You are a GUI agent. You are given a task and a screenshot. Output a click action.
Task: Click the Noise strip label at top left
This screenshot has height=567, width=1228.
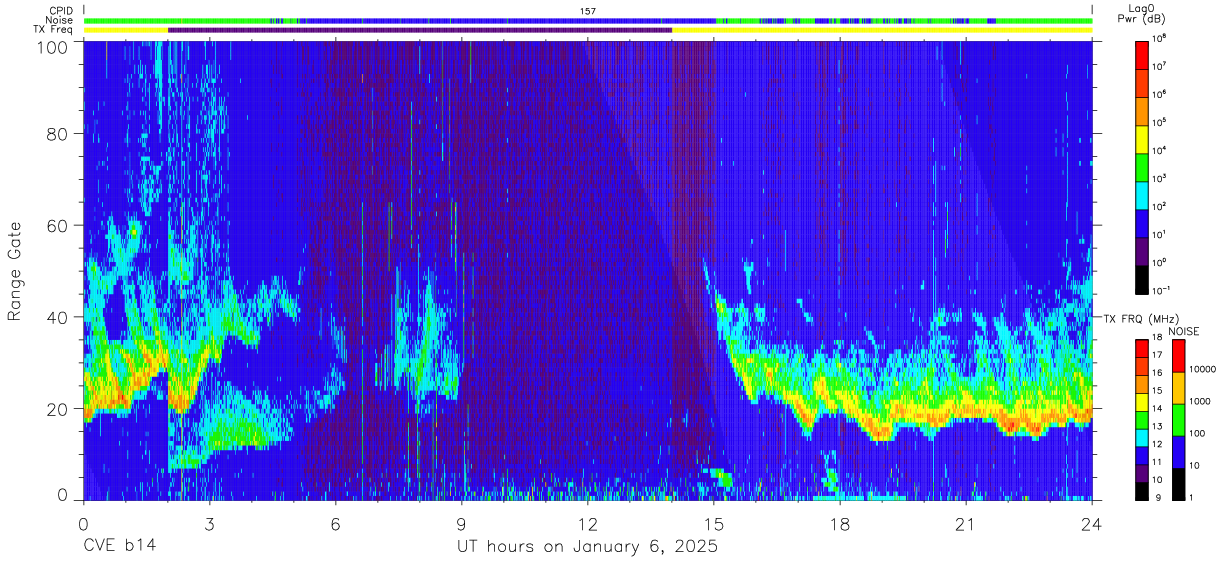[59, 20]
